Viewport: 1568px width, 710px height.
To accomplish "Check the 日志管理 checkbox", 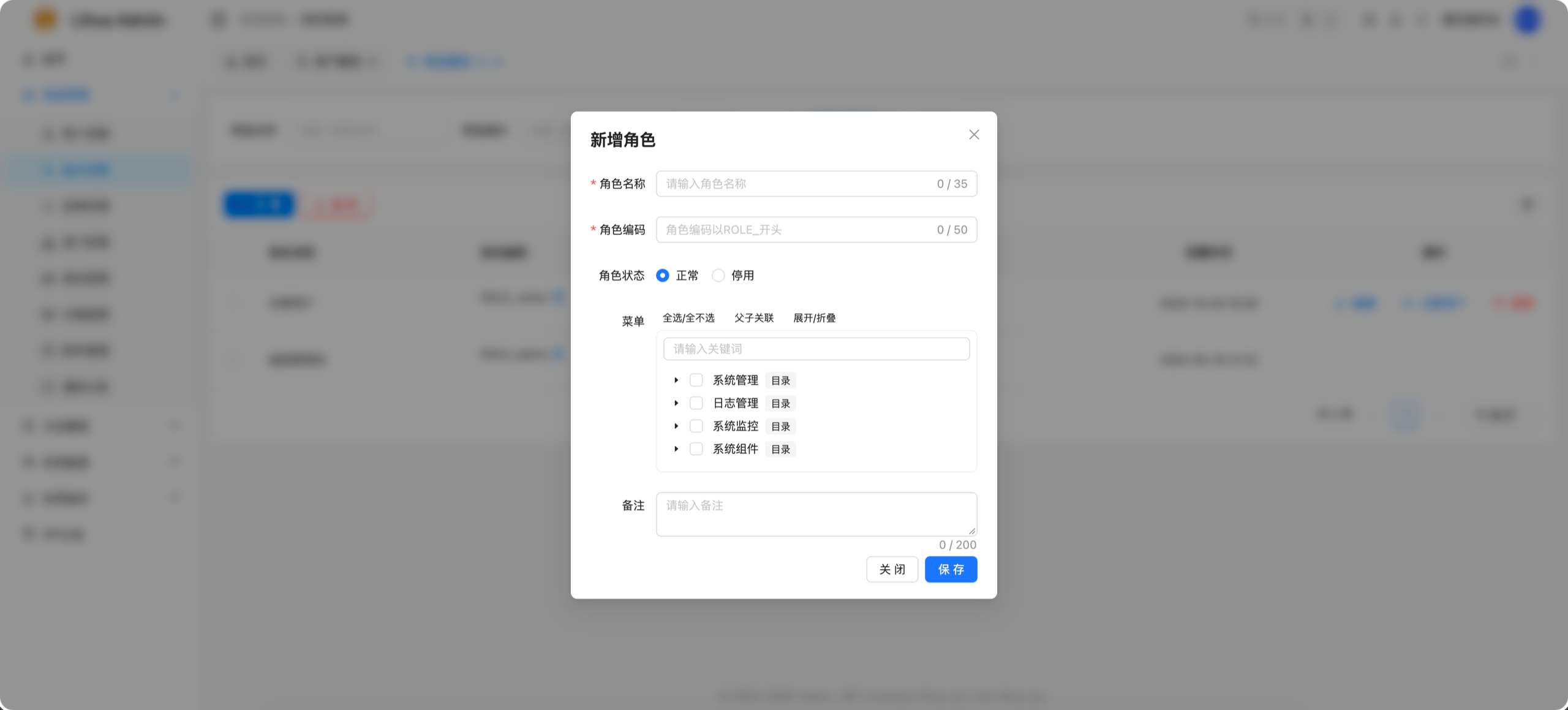I will [696, 403].
